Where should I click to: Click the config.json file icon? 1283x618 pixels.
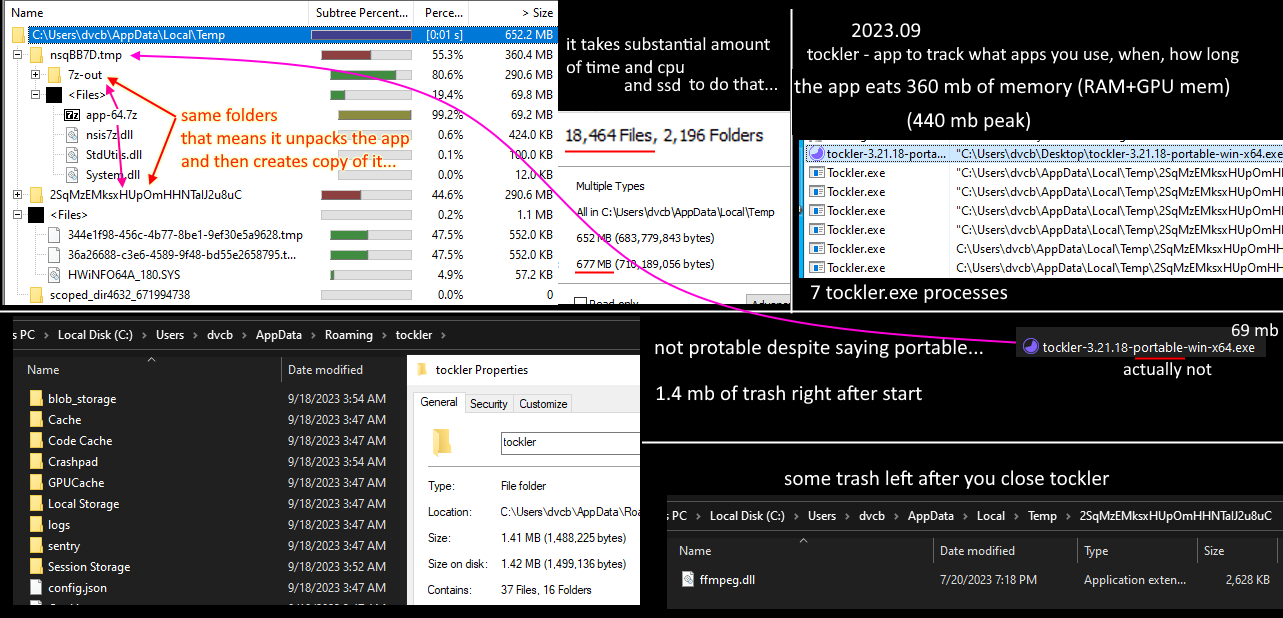click(37, 588)
